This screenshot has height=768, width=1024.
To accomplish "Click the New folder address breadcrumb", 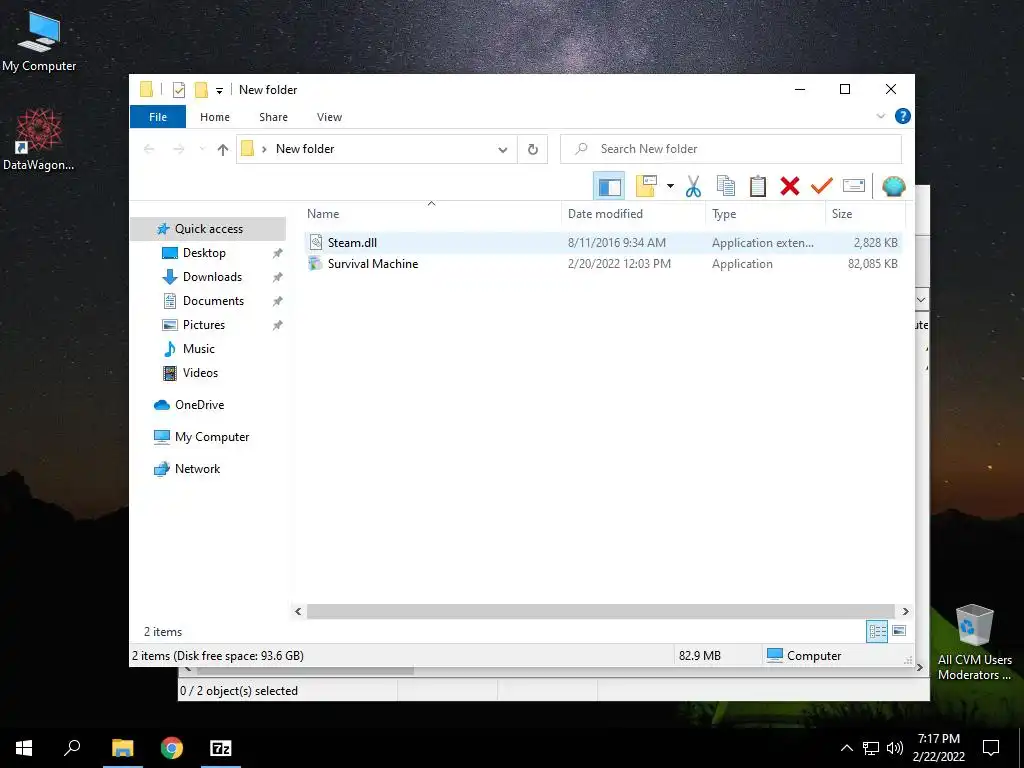I will point(305,149).
